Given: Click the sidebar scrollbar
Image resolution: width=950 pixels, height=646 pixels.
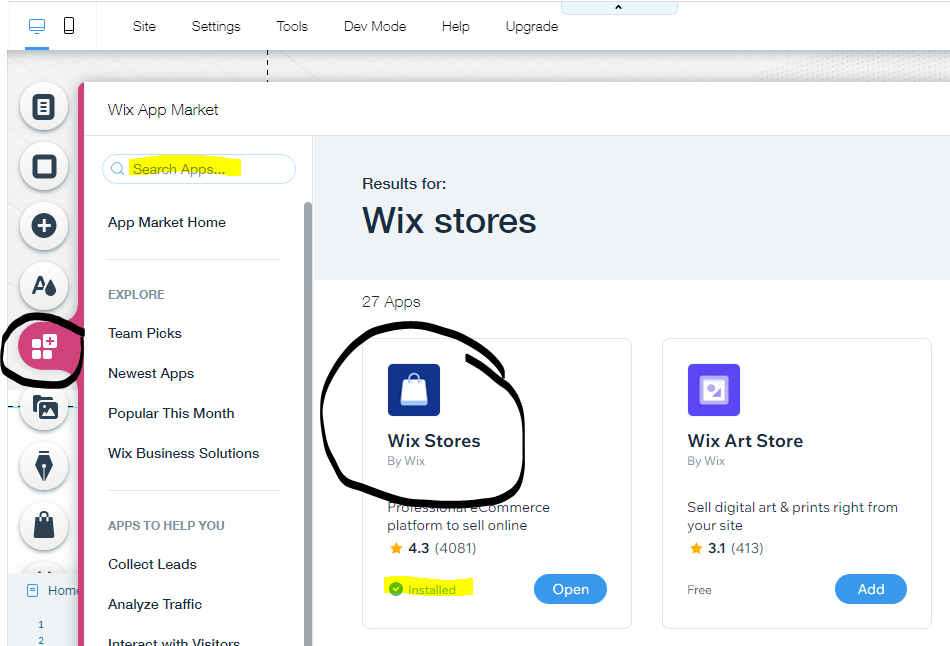Looking at the screenshot, I should pyautogui.click(x=308, y=423).
